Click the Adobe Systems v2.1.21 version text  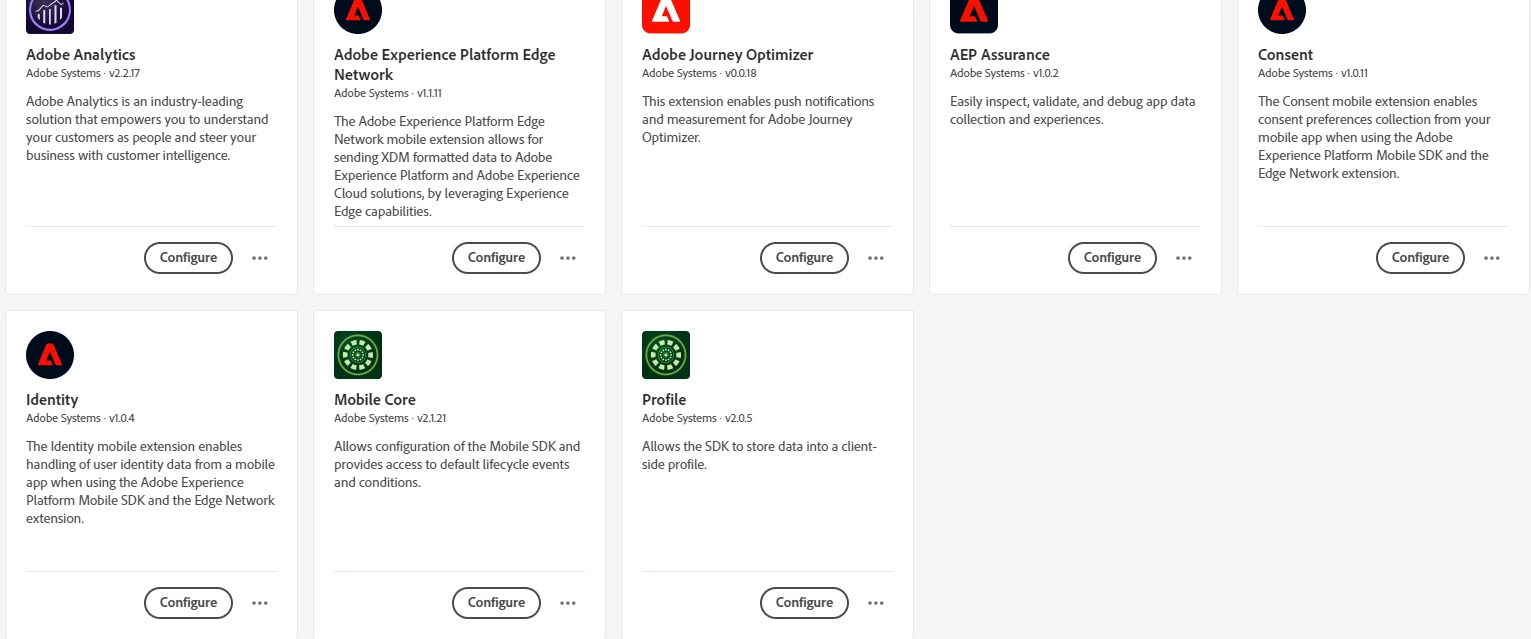pyautogui.click(x=390, y=419)
